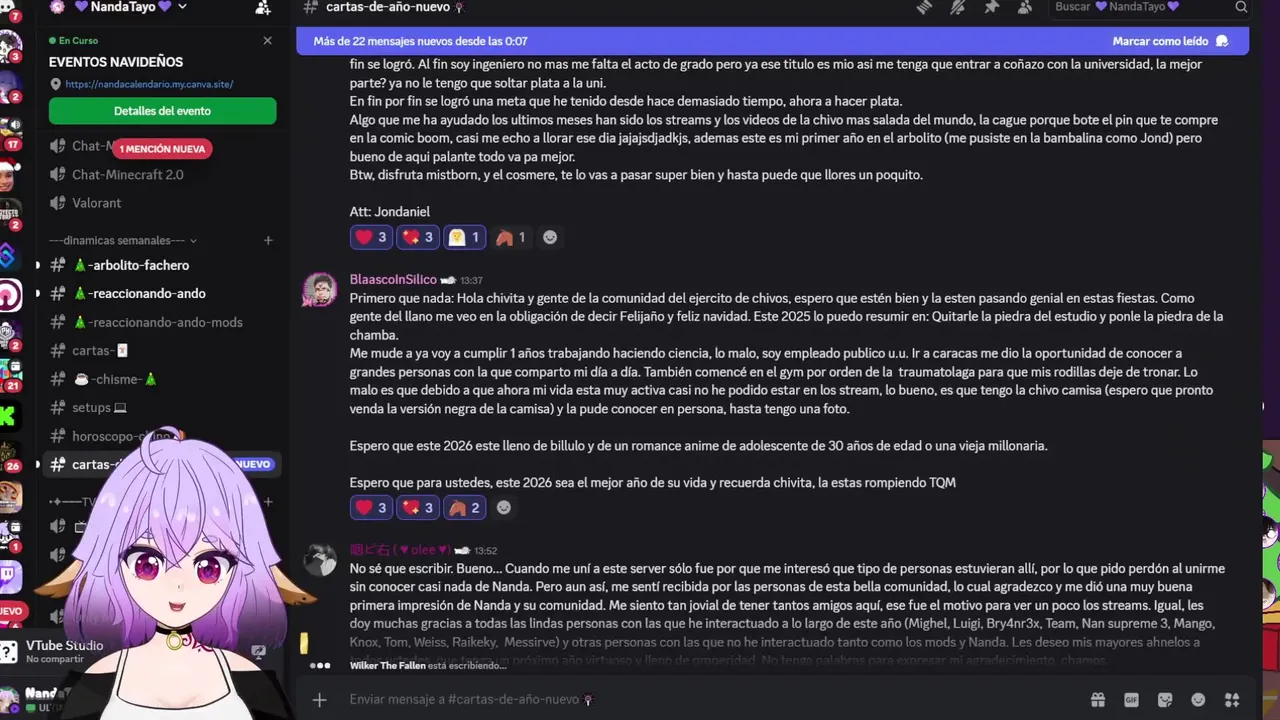Open the emoji picker in message bar
The image size is (1280, 720).
[1198, 700]
